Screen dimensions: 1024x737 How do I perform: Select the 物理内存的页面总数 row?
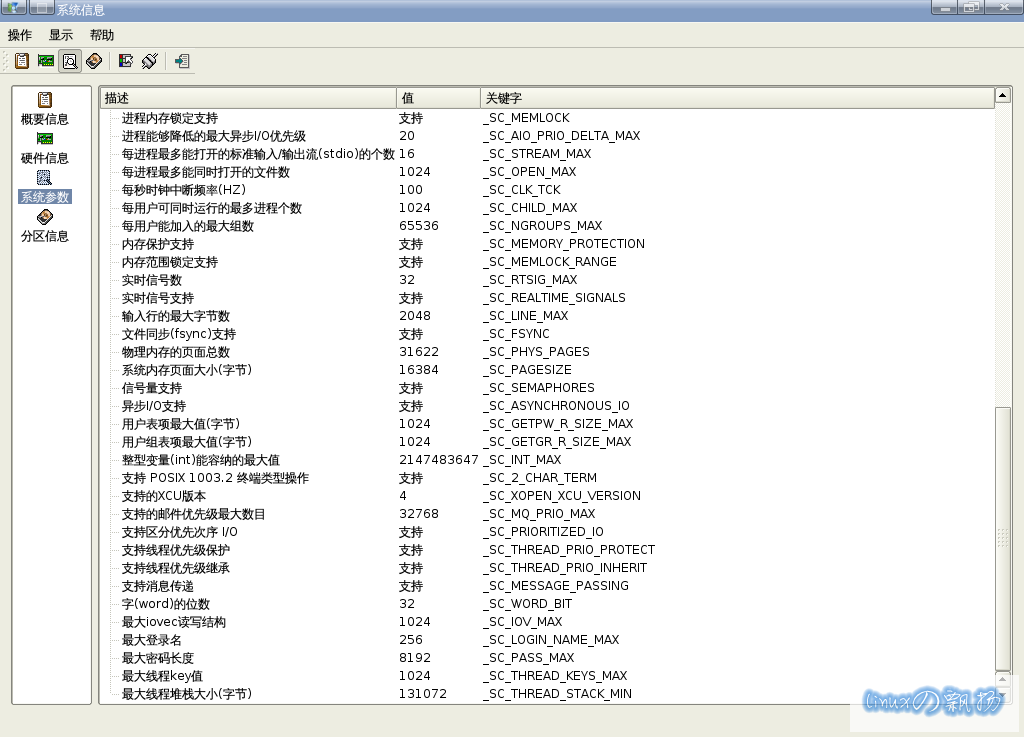(x=176, y=352)
